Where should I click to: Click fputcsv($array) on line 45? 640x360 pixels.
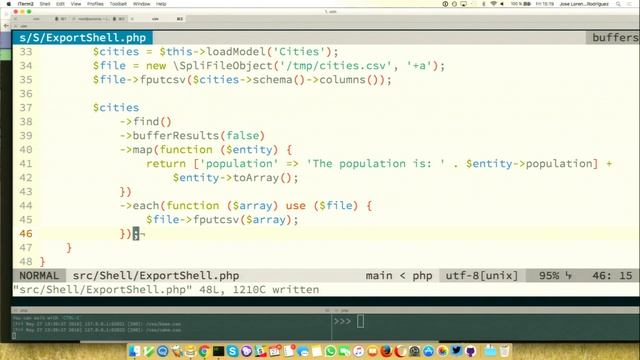click(x=242, y=220)
